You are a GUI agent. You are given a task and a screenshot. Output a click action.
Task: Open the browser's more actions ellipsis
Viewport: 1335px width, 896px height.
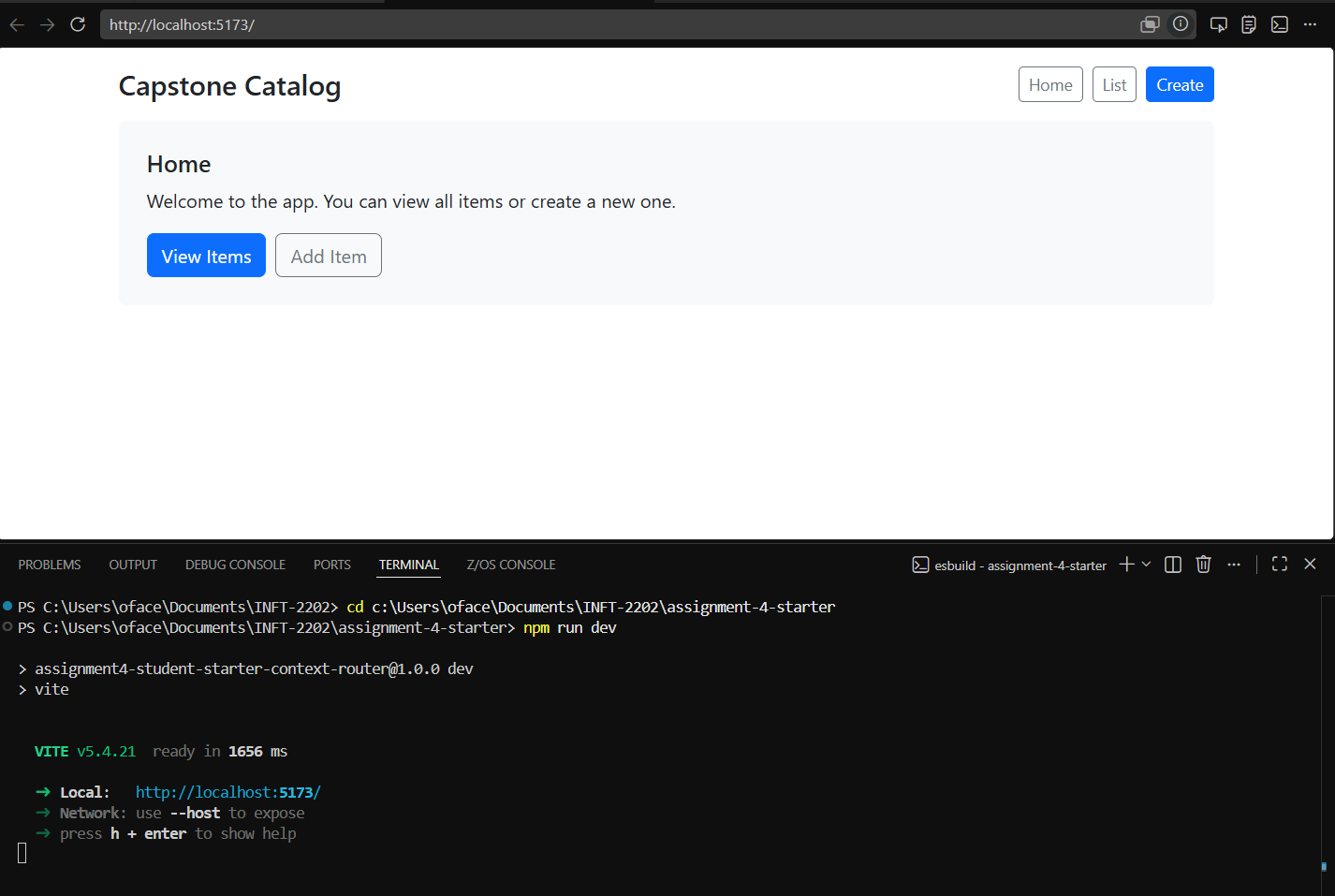[1310, 25]
